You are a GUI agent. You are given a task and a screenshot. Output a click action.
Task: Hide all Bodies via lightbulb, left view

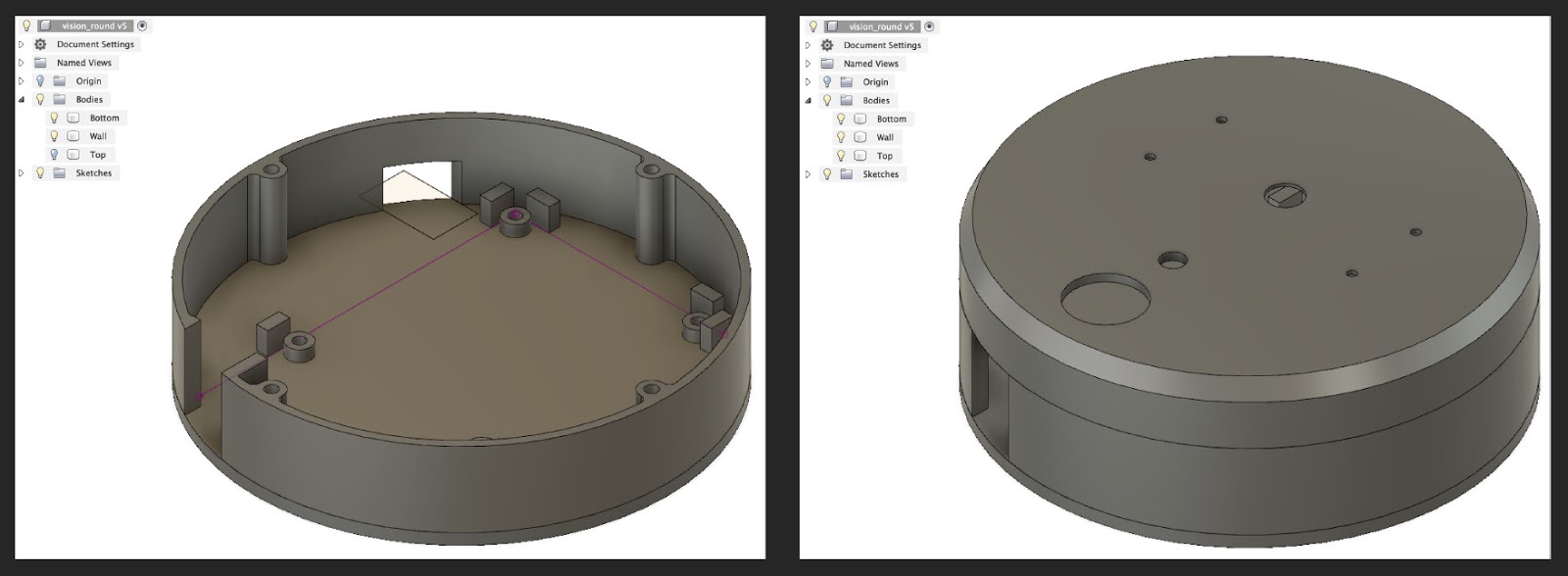click(x=40, y=99)
